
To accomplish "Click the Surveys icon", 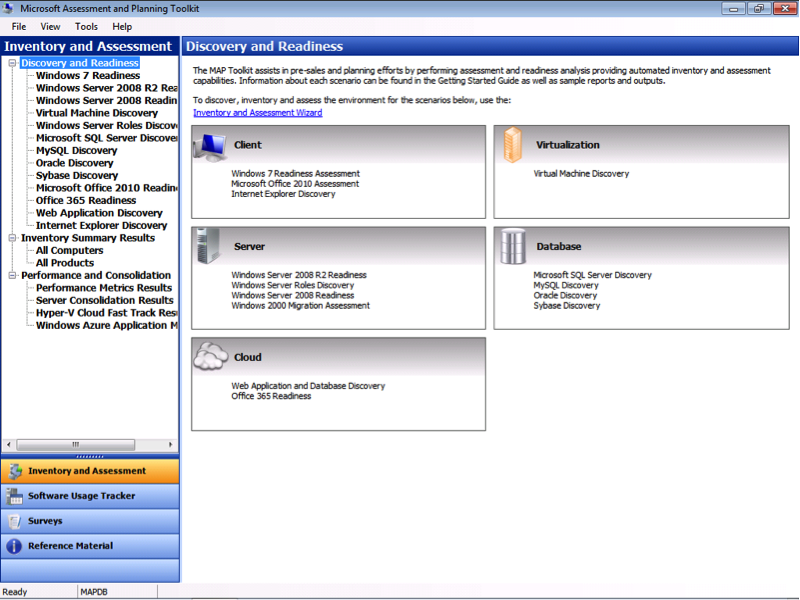I will click(x=14, y=521).
